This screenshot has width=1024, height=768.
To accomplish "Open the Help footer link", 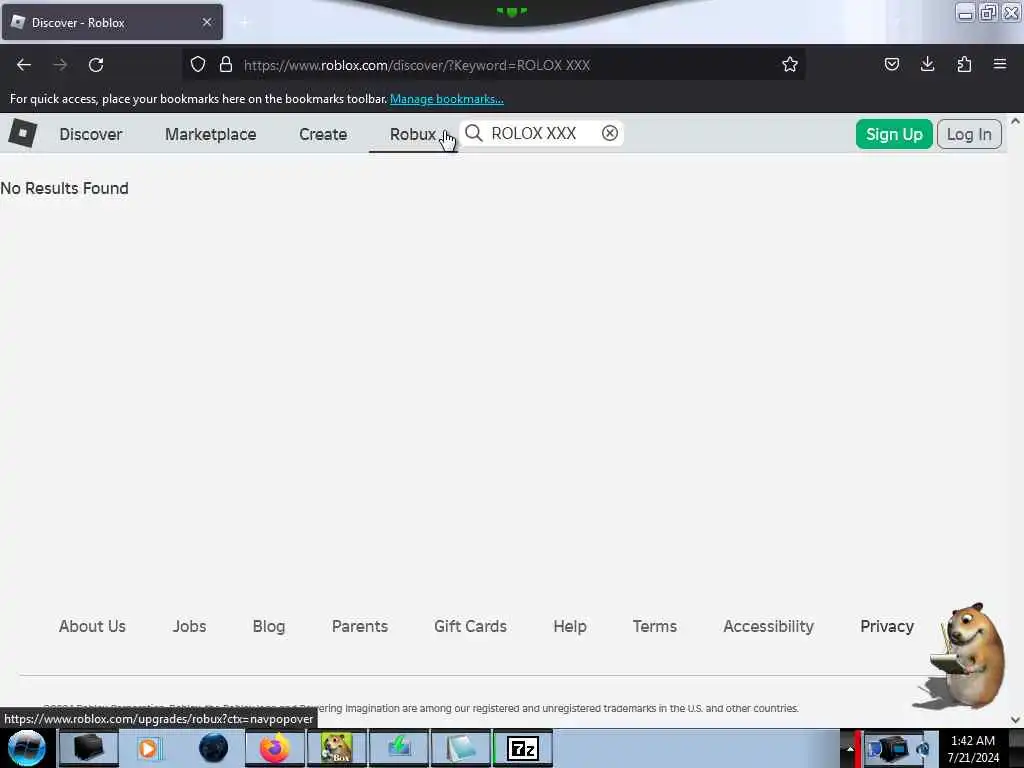I will 570,626.
